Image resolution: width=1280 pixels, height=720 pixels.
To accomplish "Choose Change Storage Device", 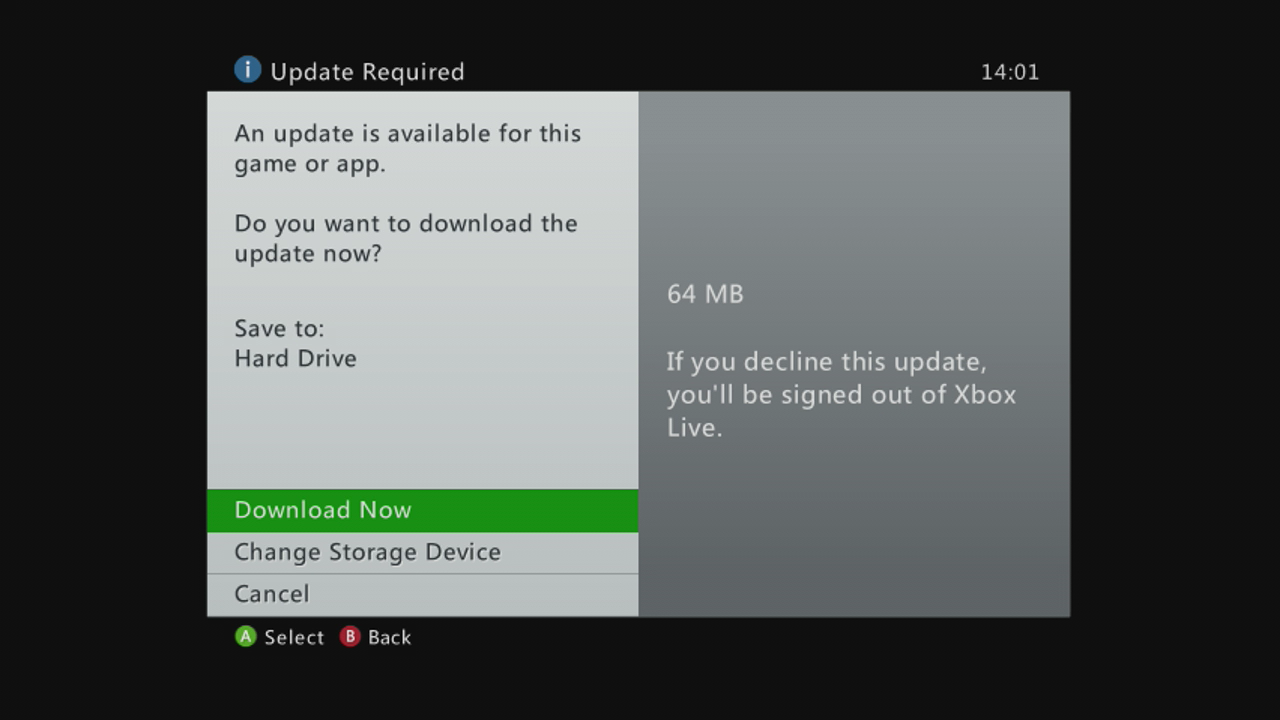I will coord(422,552).
